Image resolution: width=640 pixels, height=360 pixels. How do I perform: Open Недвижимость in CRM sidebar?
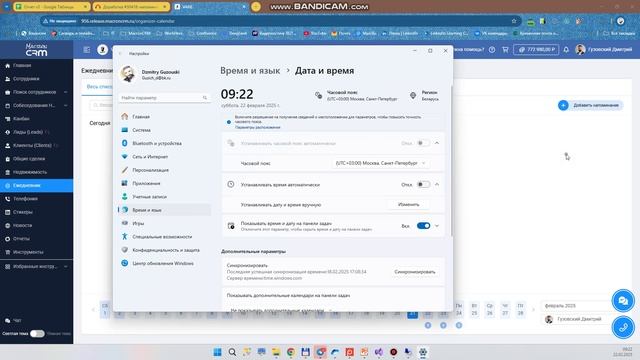[x=30, y=172]
